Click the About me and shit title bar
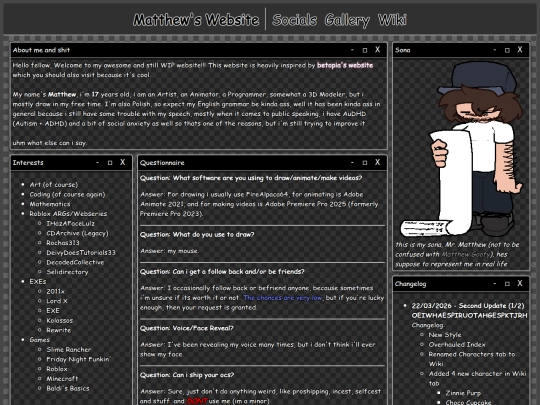This screenshot has height=405, width=540. (x=199, y=50)
